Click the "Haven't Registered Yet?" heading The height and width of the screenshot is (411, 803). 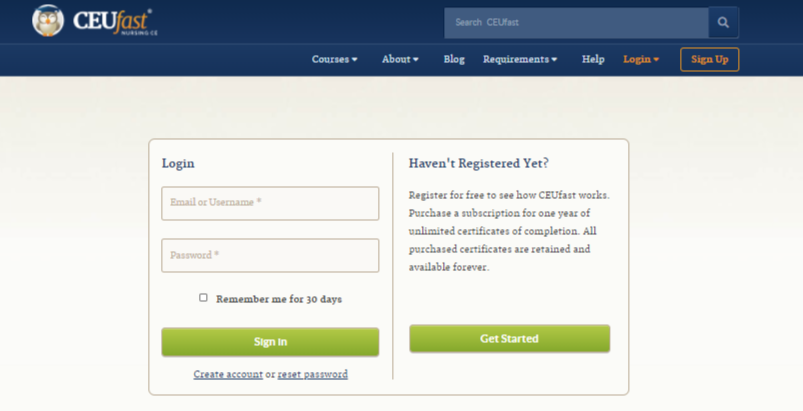pos(478,163)
